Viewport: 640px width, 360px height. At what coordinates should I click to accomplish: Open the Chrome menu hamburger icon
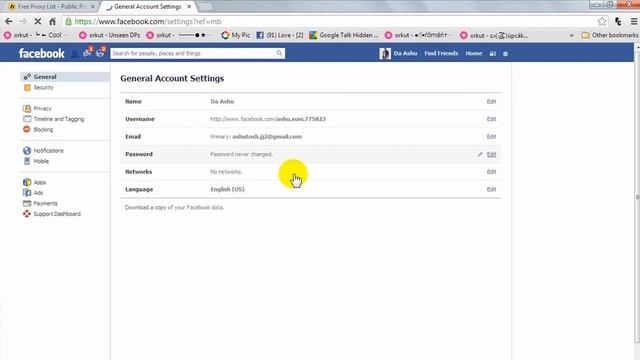point(633,22)
